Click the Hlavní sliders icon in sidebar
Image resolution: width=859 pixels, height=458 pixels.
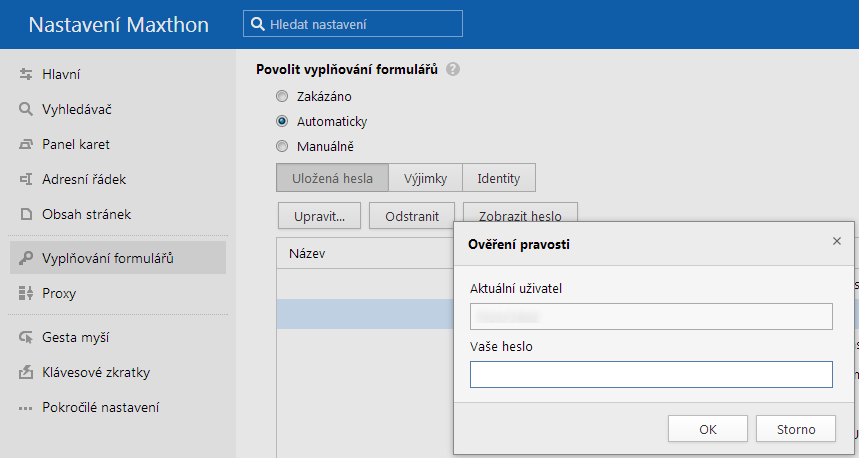[27, 75]
